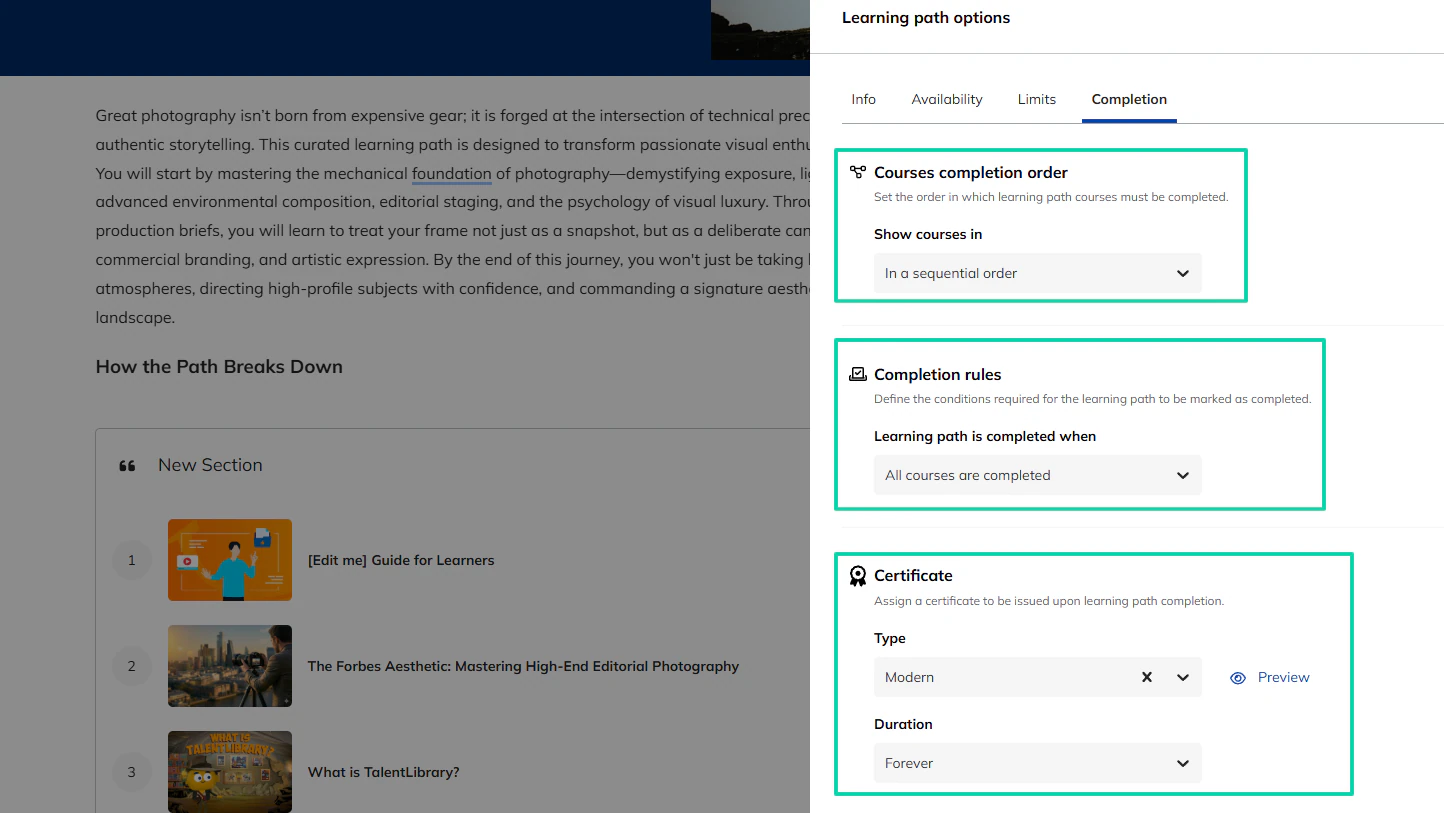The image size is (1444, 813).
Task: Click the certificate 'Duration' label
Action: click(x=903, y=724)
